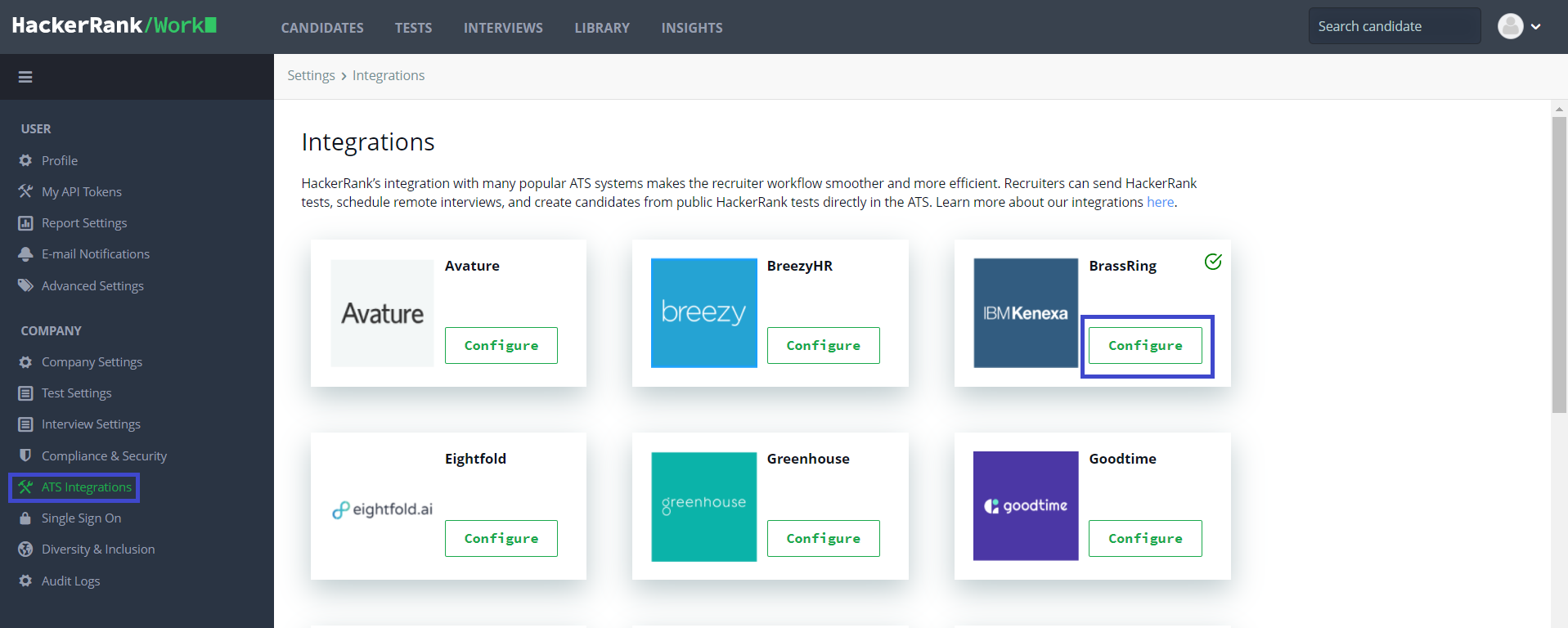
Task: Click the IBM Kenexa logo thumbnail
Action: click(1026, 313)
